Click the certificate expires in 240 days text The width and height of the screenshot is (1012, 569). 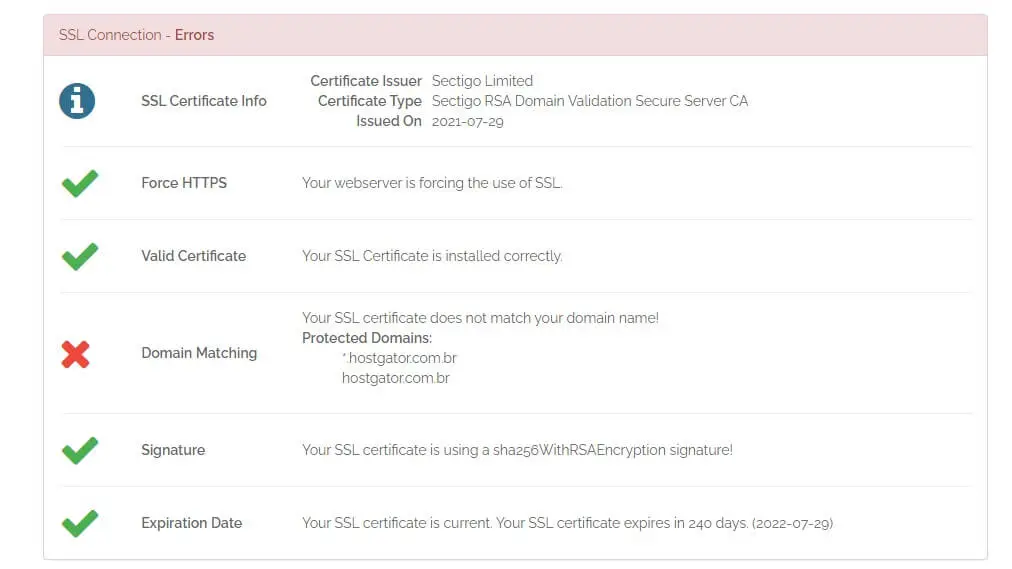(x=664, y=523)
